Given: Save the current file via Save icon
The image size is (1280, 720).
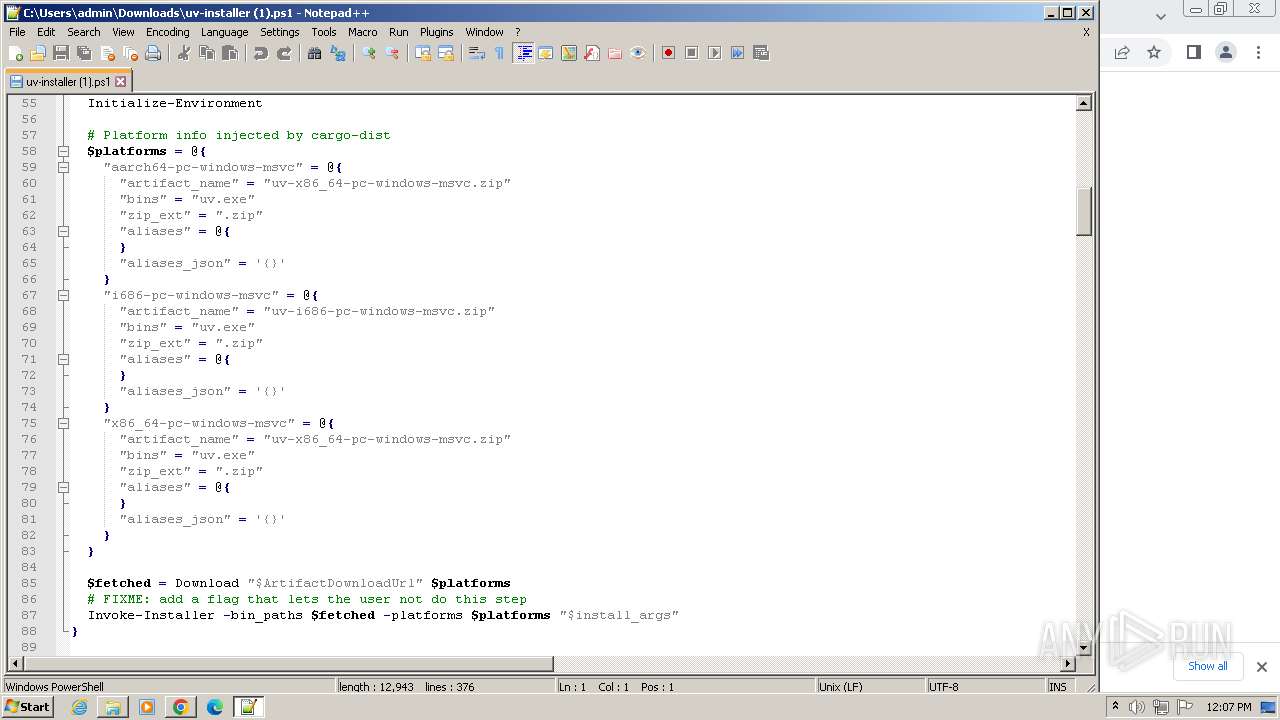Looking at the screenshot, I should coord(61,53).
